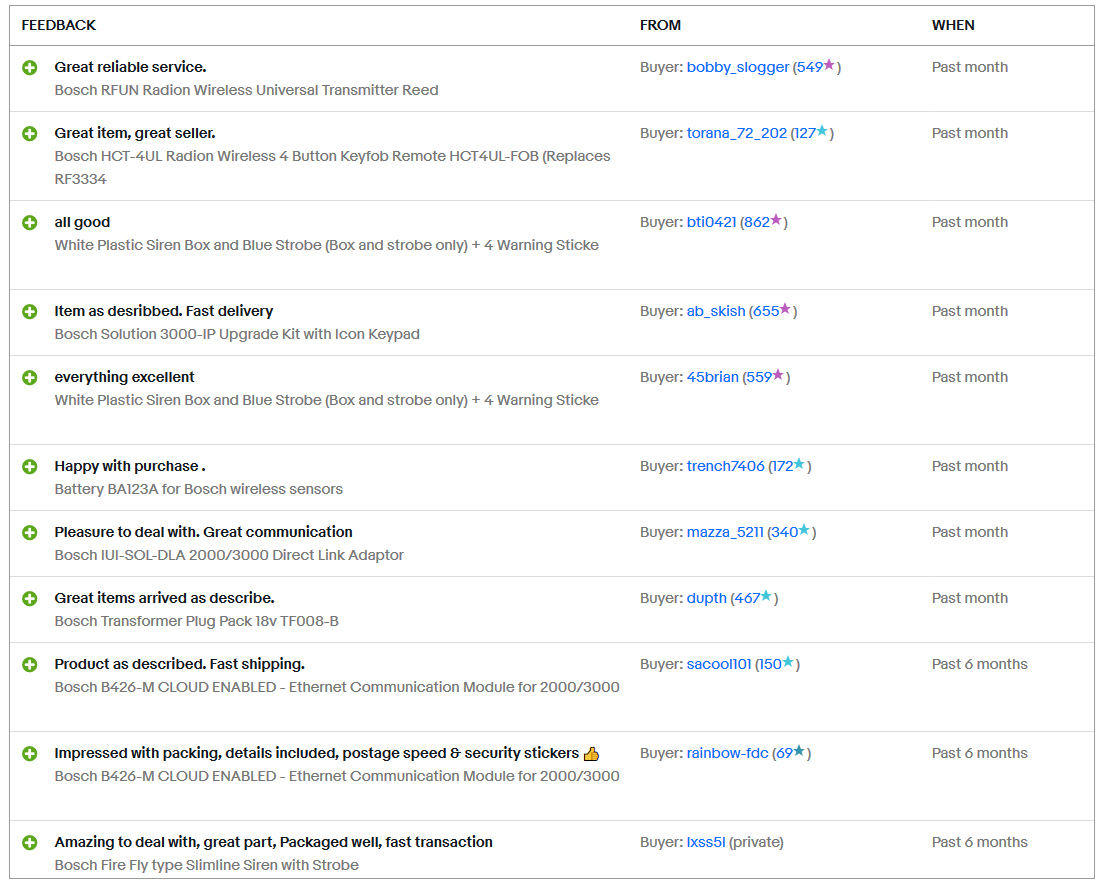The image size is (1105, 881).
Task: Visit buyer bti0421's profile
Action: [711, 222]
